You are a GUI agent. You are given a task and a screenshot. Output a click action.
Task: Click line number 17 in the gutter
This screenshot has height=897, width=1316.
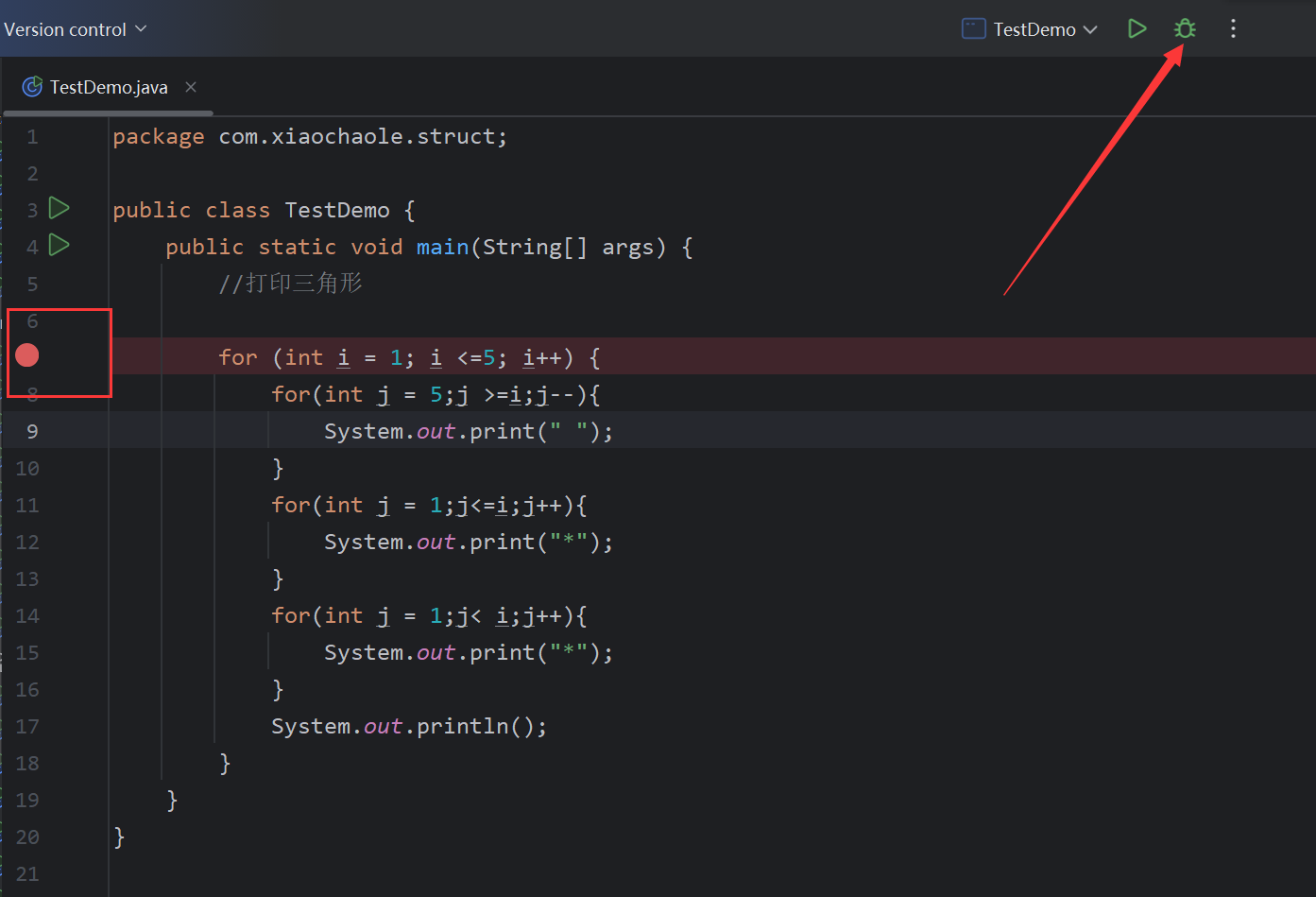(27, 727)
